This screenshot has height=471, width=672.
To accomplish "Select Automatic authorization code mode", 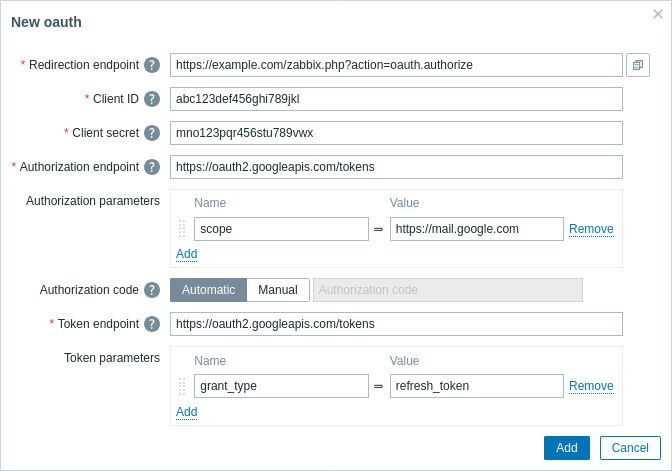I will 208,290.
